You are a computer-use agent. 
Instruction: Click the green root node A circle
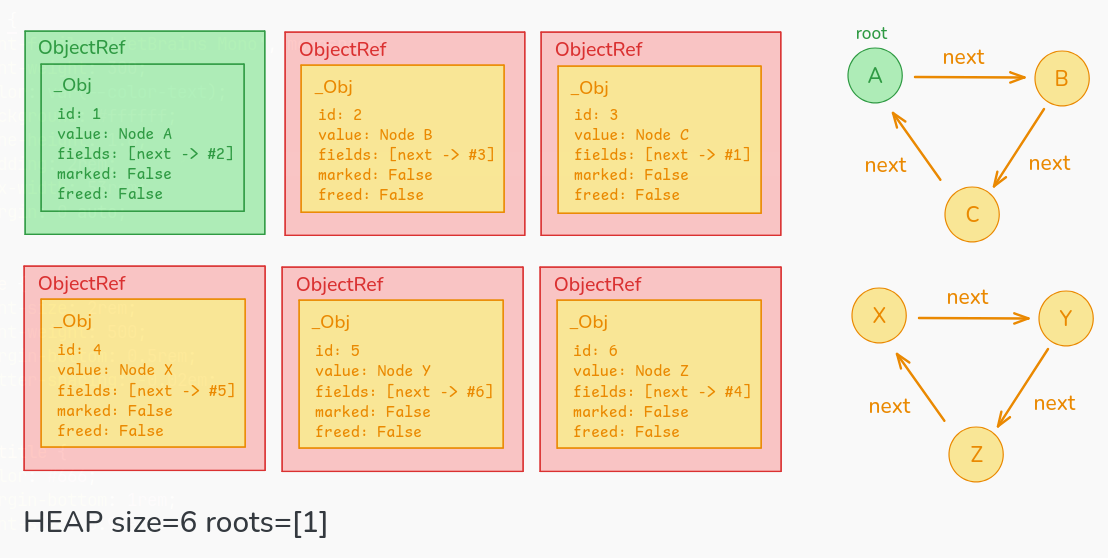click(x=875, y=75)
